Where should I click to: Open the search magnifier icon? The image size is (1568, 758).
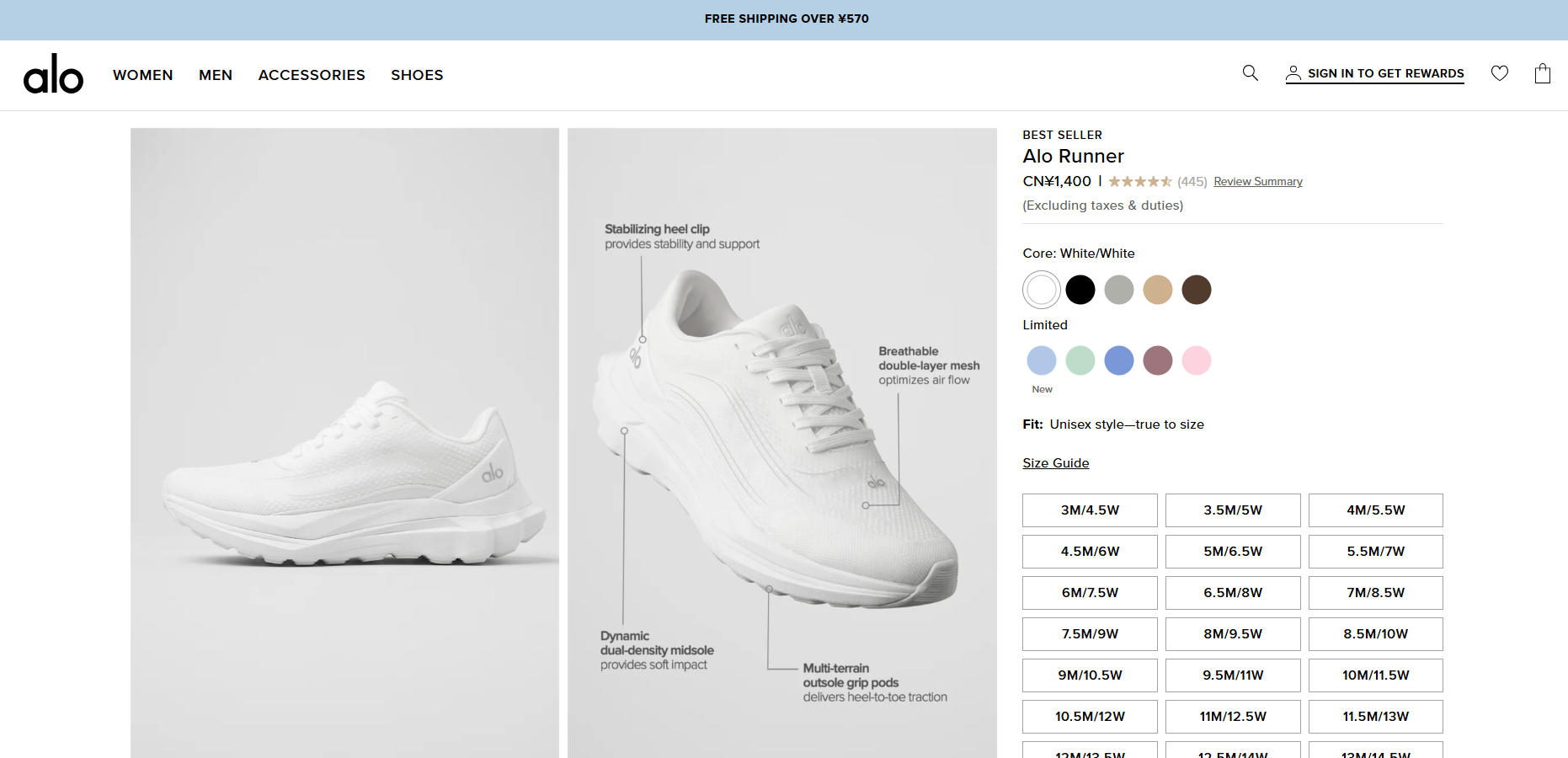point(1251,73)
